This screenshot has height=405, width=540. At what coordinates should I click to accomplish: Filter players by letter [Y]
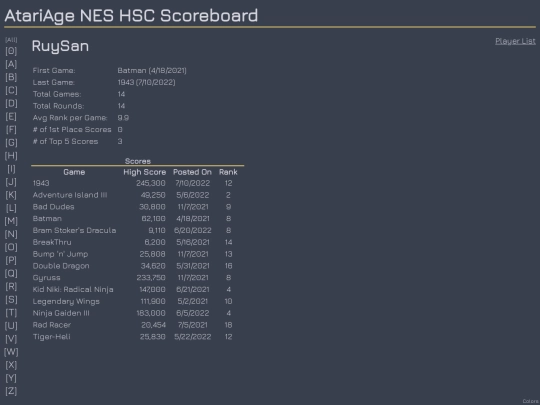11,378
